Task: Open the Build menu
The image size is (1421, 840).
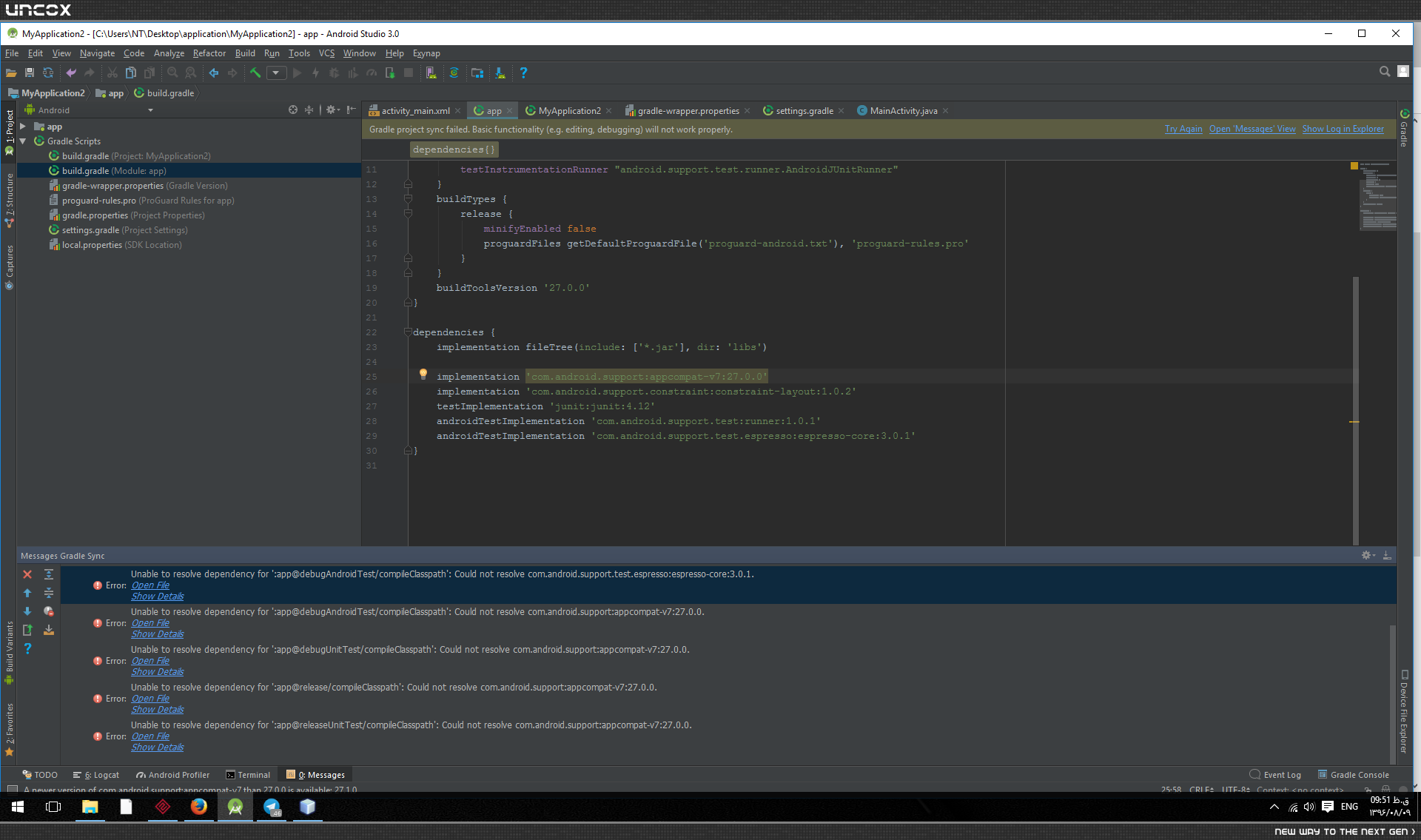Action: (x=245, y=53)
